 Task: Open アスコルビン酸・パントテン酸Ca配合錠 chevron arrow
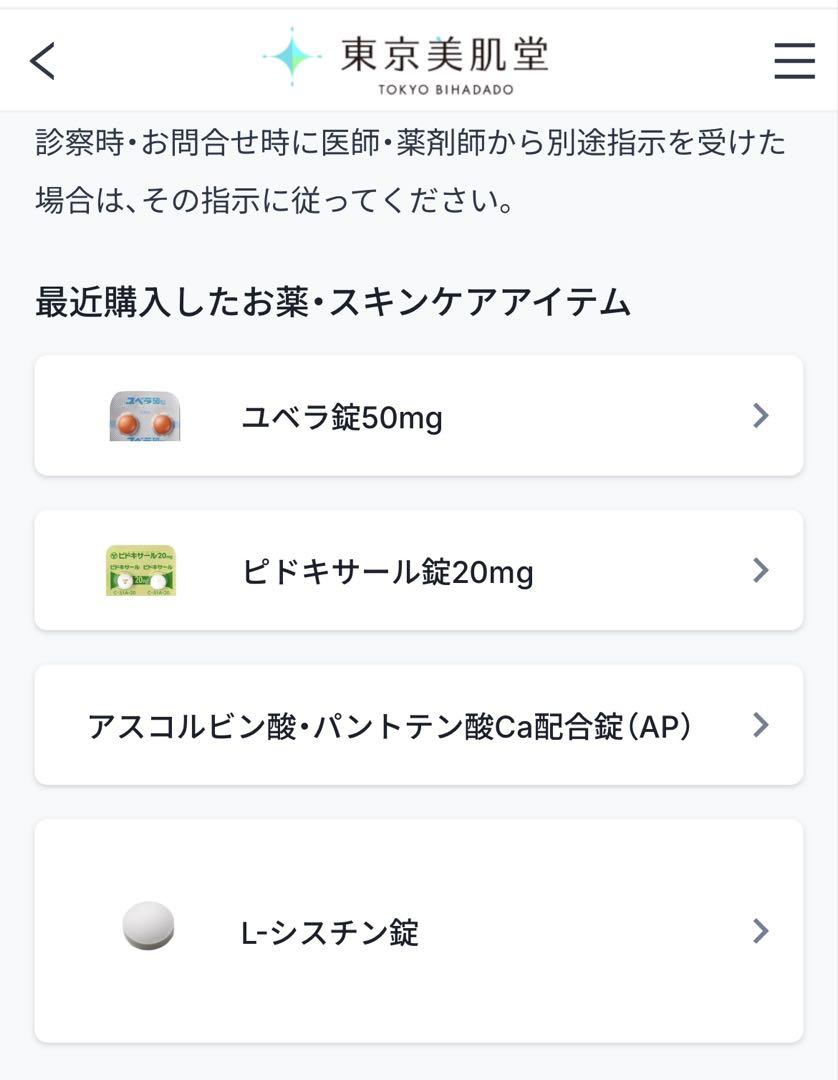pos(761,725)
